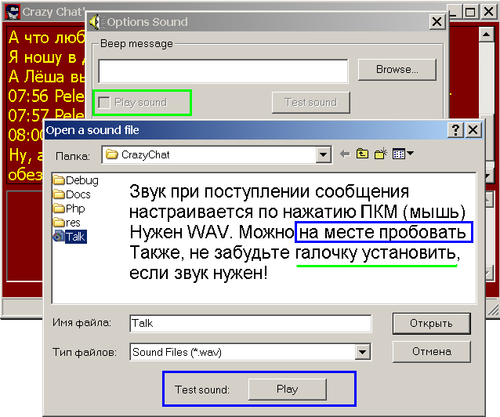Select the Php folder
Screen dimensions: 500x417
69,209
